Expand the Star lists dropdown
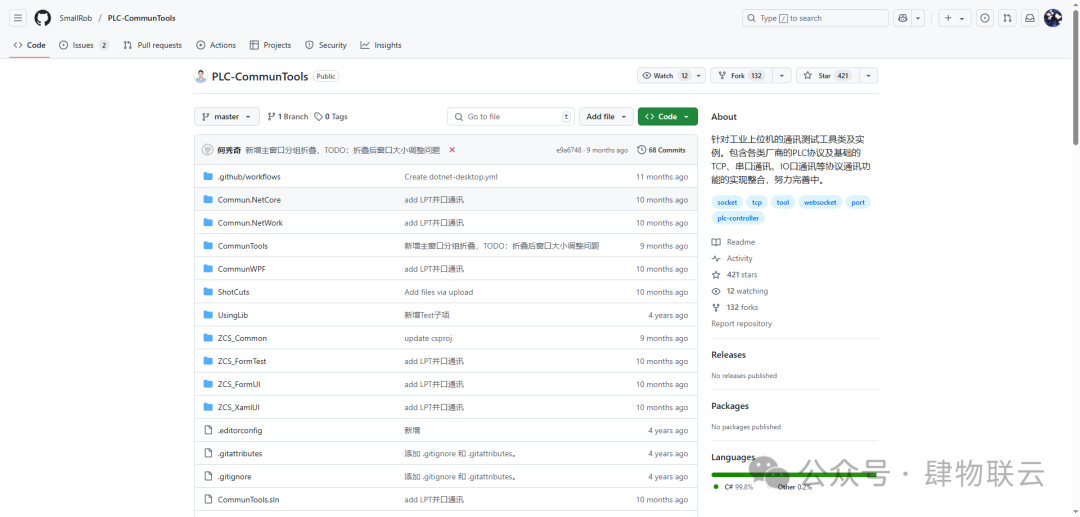Viewport: 1080px width, 517px height. pyautogui.click(x=868, y=76)
